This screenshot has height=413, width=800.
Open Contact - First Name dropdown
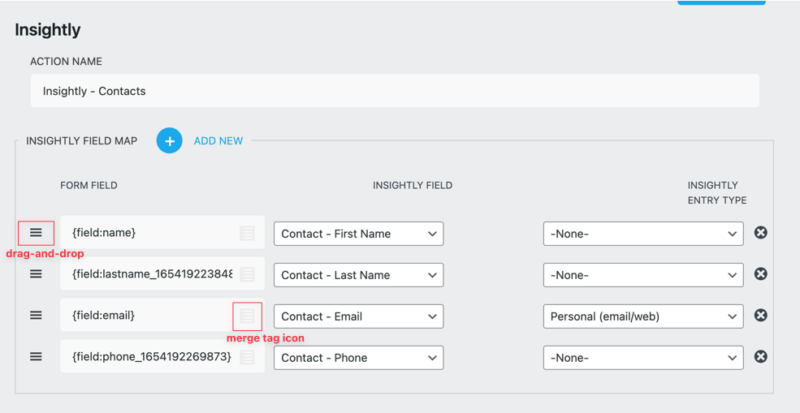point(359,233)
